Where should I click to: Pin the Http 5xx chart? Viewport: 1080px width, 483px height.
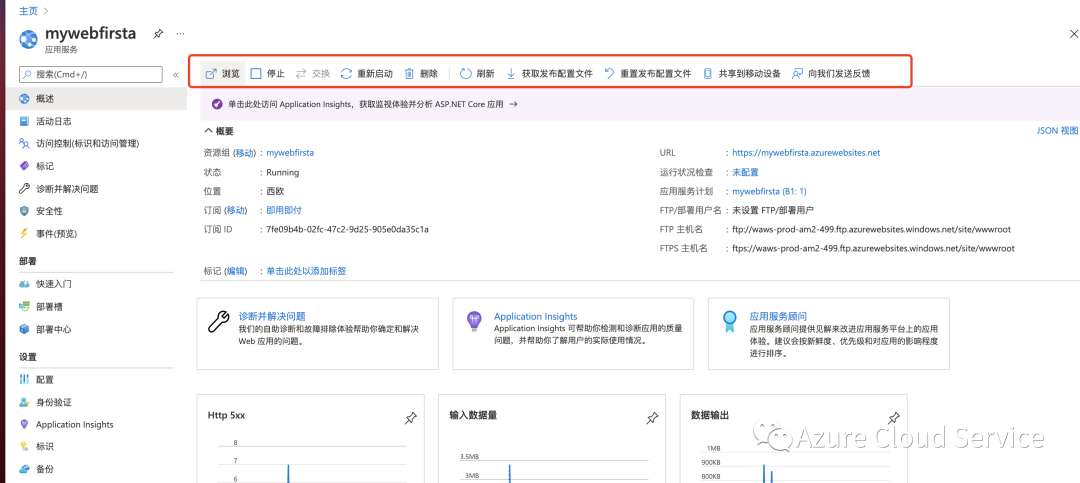(x=411, y=418)
